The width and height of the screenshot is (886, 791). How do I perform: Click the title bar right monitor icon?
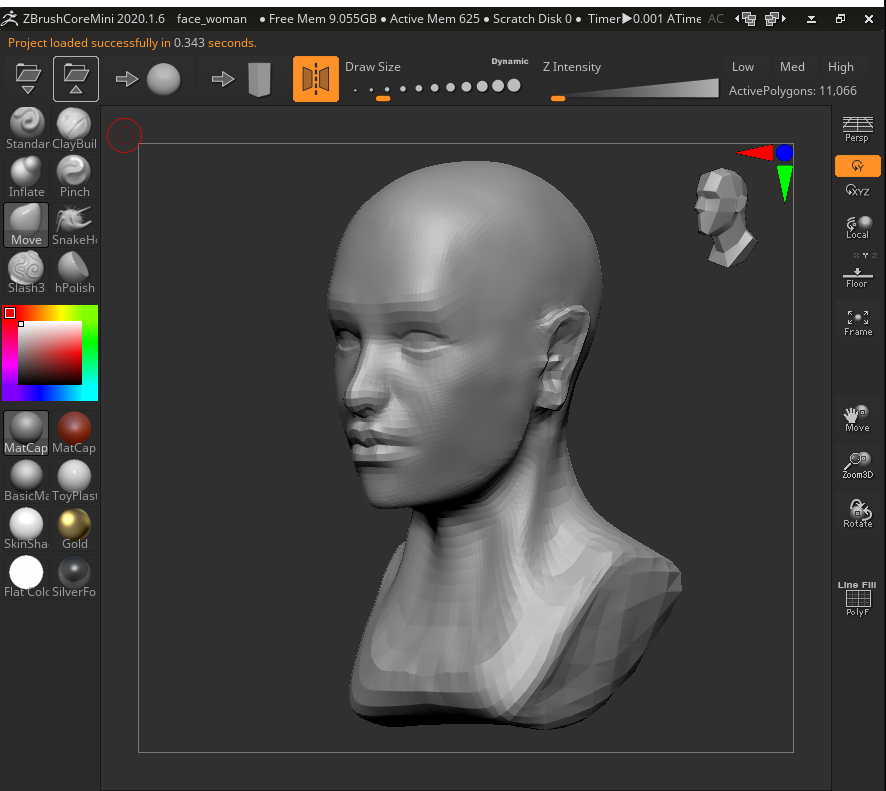(776, 19)
